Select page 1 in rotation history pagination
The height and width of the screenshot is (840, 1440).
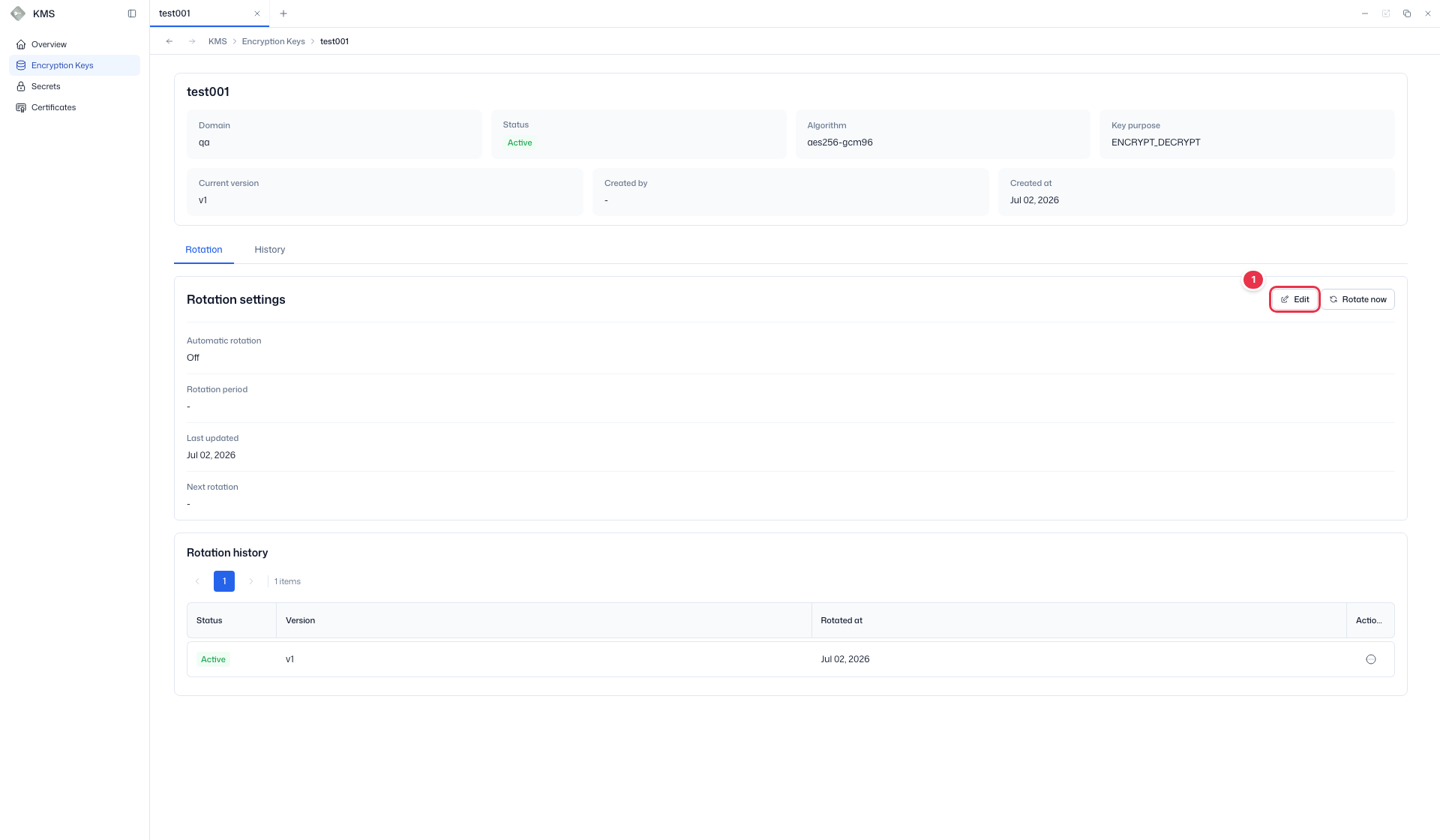224,581
